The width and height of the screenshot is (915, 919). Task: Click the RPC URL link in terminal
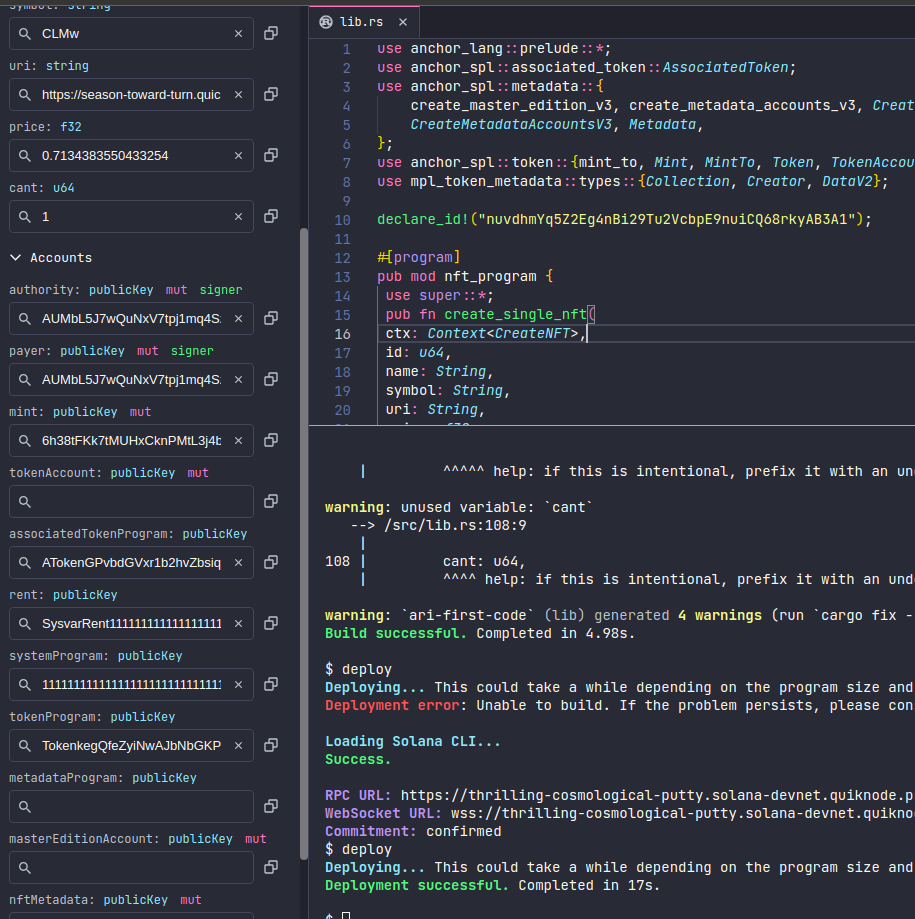657,795
